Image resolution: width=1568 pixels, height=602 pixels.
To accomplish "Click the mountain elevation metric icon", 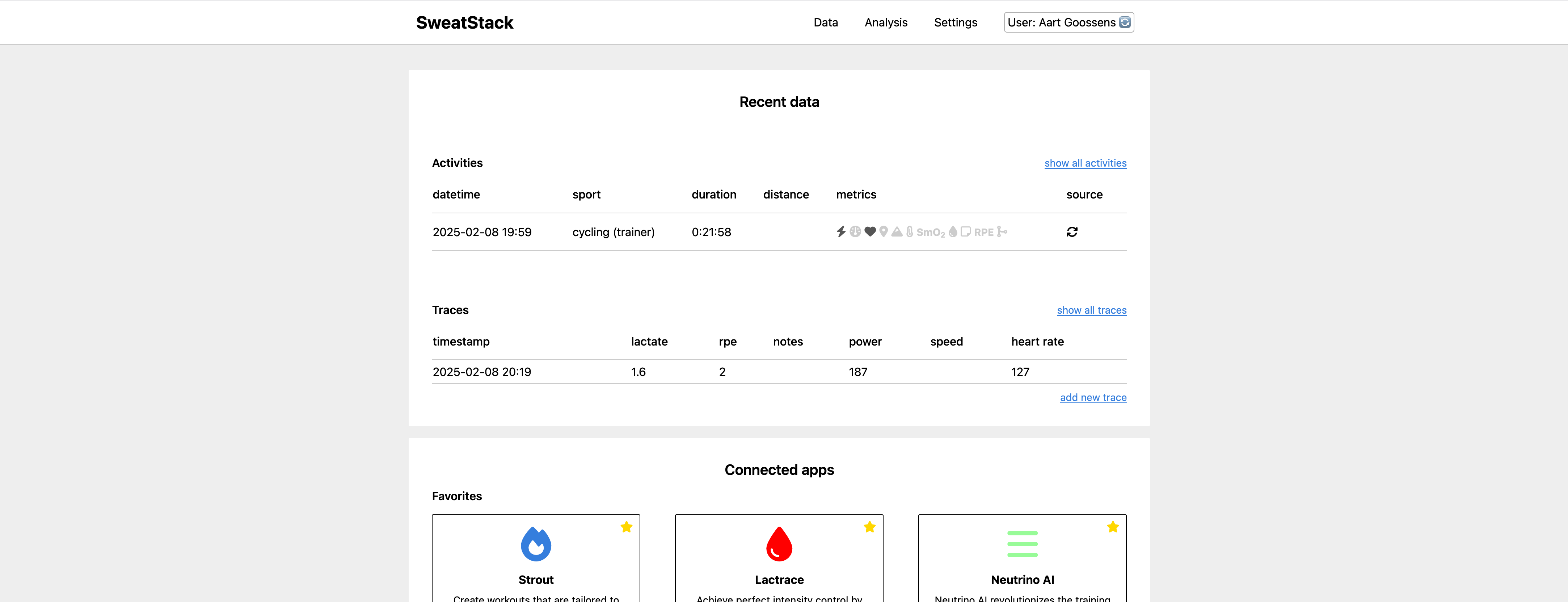I will (x=897, y=231).
